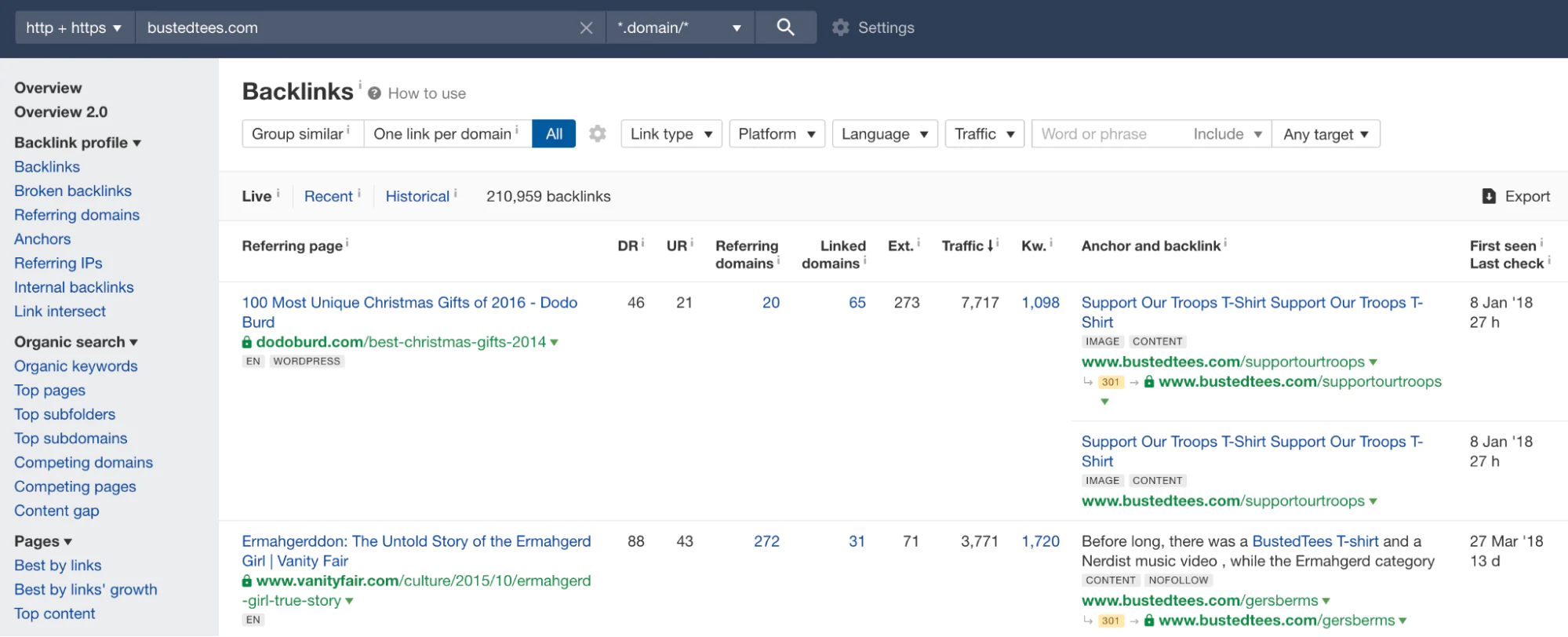This screenshot has height=637, width=1568.
Task: Clear the busted­tees.com search field
Action: click(x=586, y=28)
